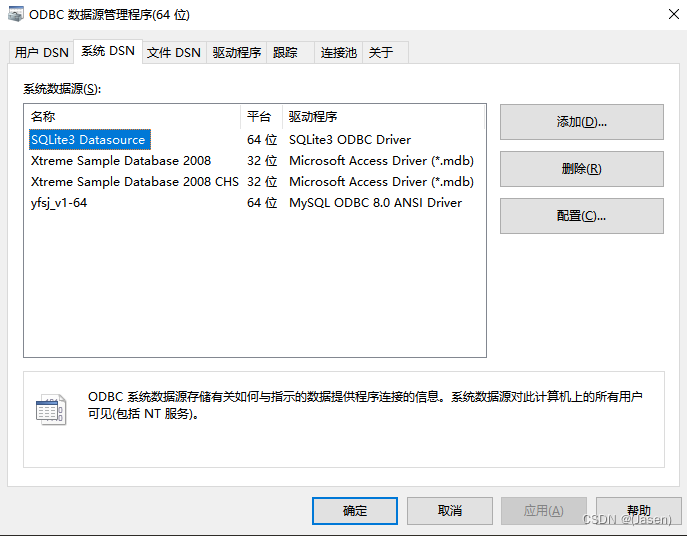Click the data source info icon
Image resolution: width=687 pixels, height=536 pixels.
coord(50,410)
